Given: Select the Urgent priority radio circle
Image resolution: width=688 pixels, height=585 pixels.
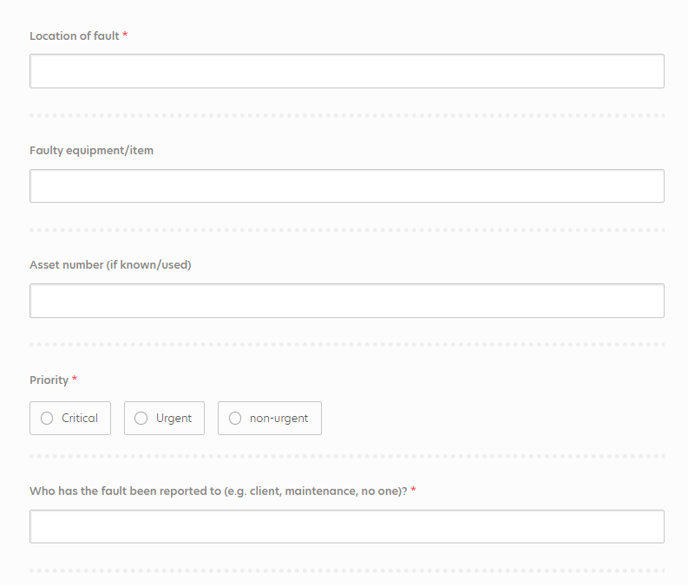Looking at the screenshot, I should pyautogui.click(x=141, y=418).
